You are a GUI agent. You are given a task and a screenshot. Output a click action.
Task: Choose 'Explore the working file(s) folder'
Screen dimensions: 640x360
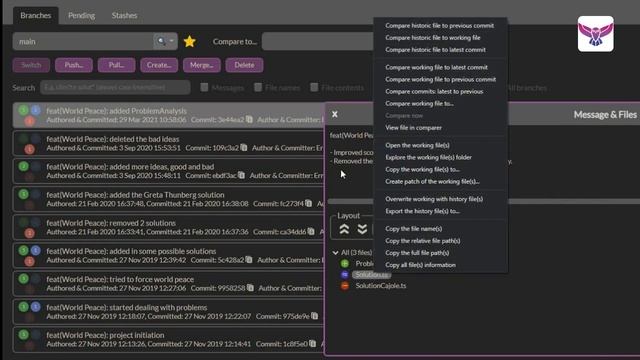tap(428, 158)
